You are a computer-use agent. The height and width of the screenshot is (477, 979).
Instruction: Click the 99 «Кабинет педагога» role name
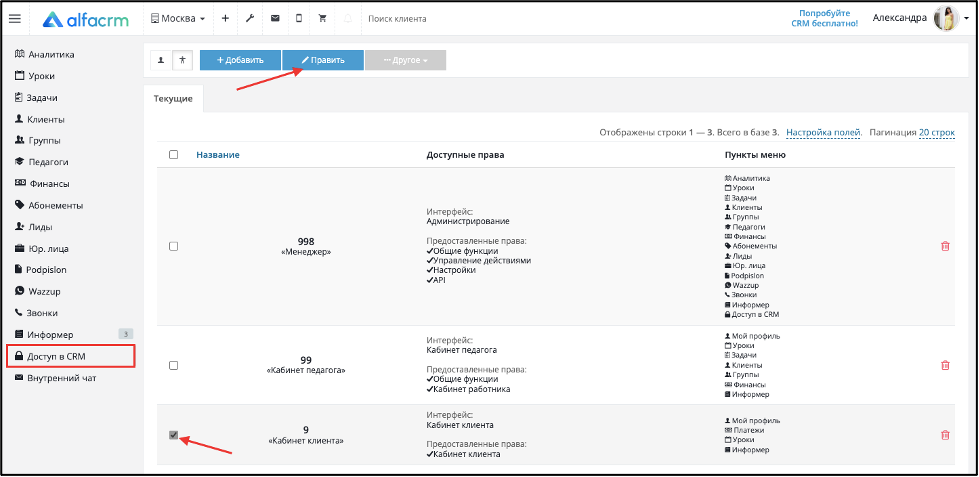[306, 365]
